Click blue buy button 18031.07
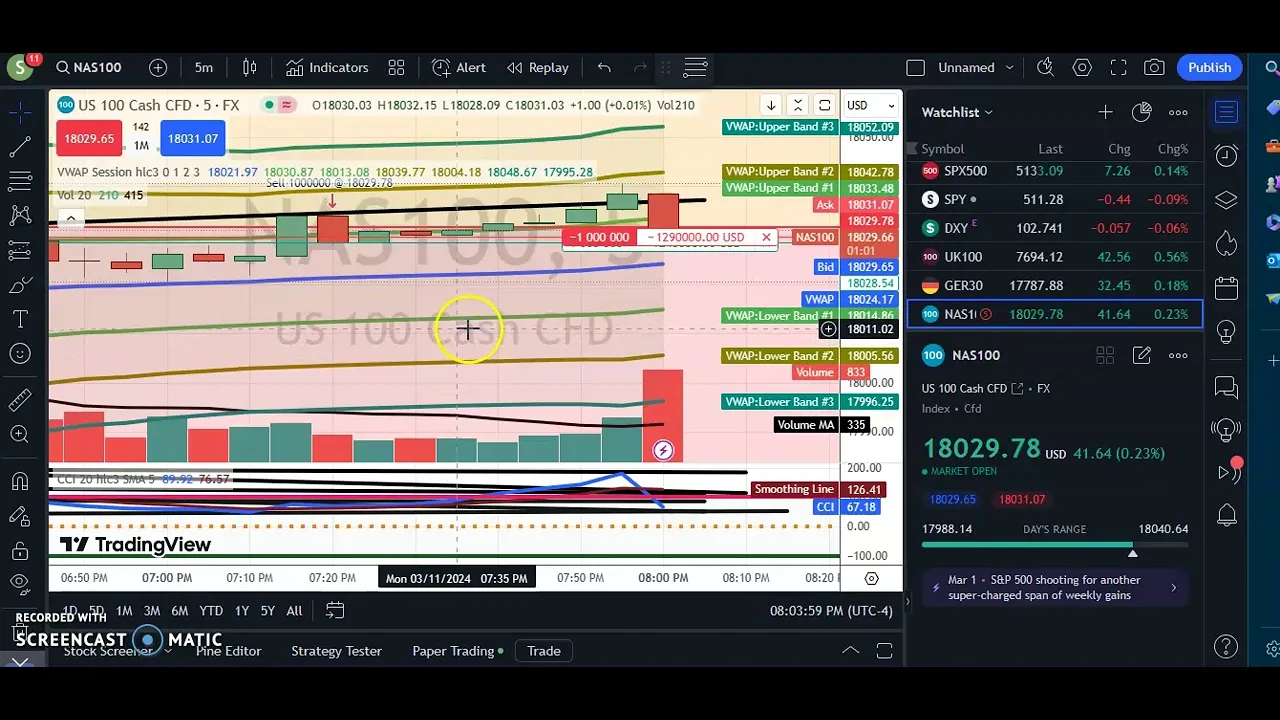This screenshot has height=720, width=1280. tap(192, 138)
